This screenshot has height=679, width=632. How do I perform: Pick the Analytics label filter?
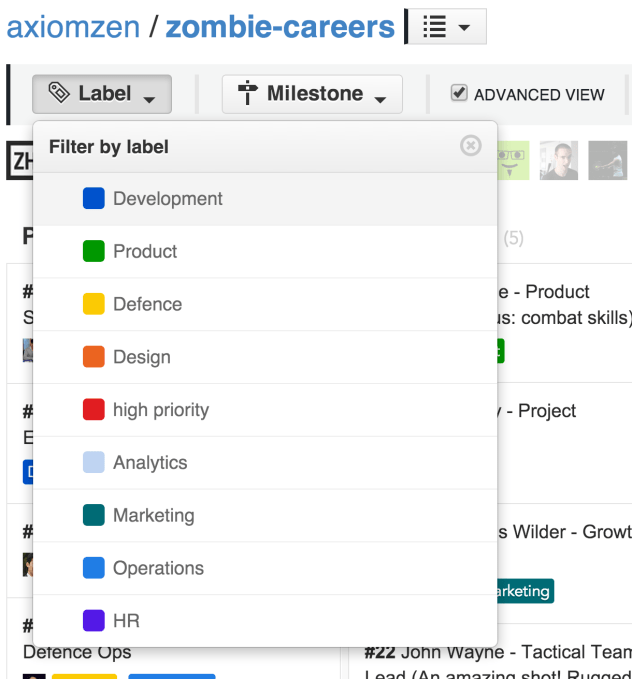click(x=150, y=463)
